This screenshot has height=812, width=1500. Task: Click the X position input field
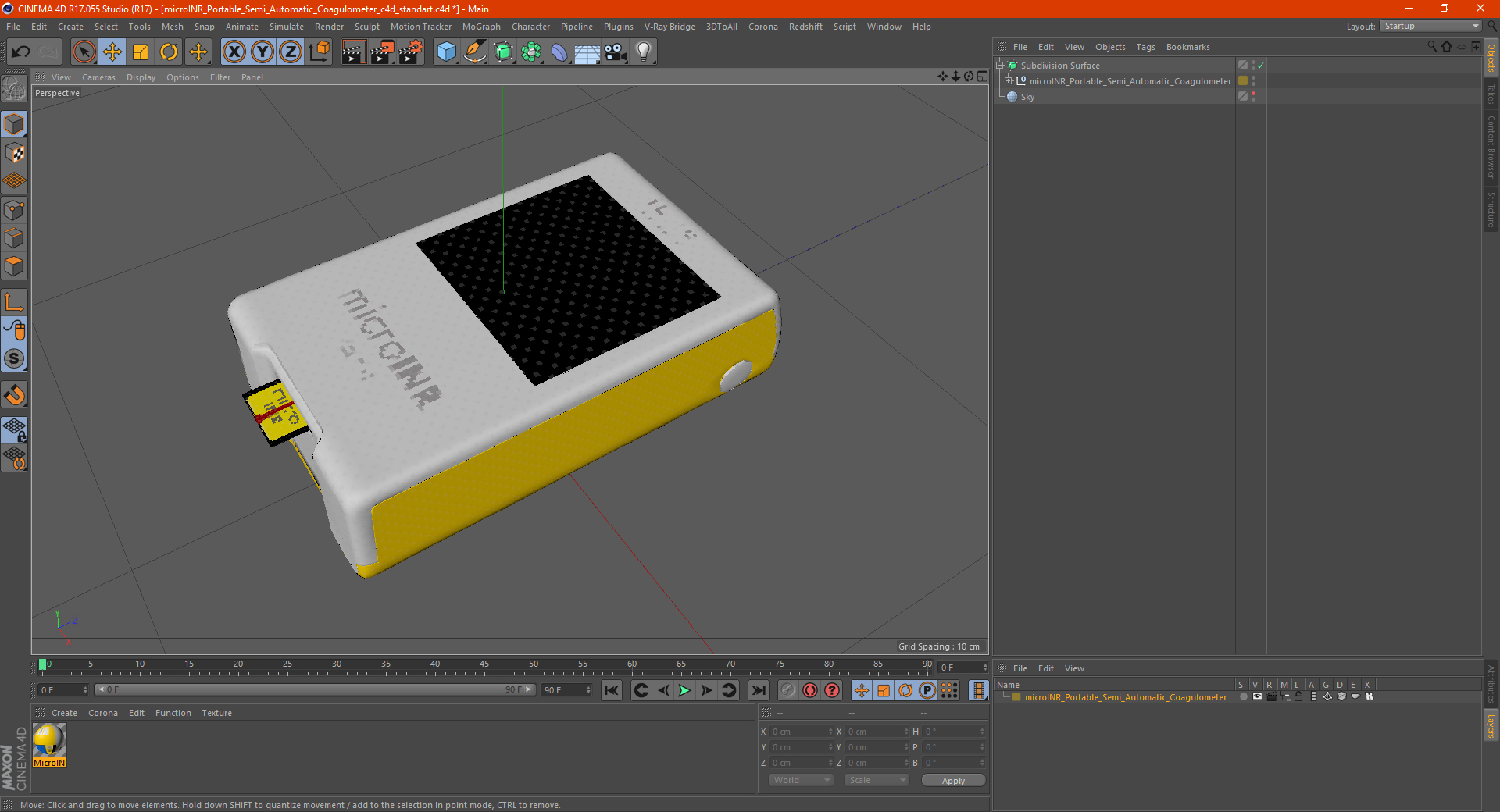pos(802,732)
